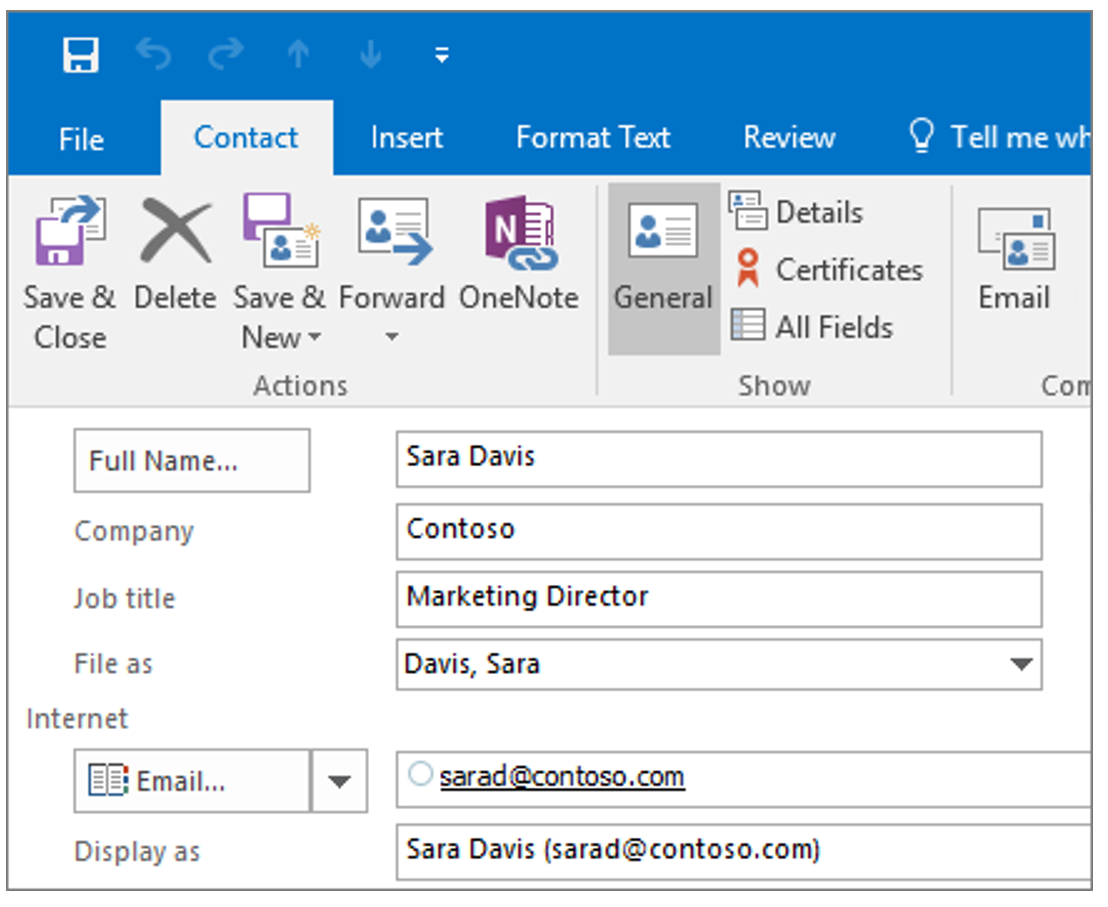Open the Review tab
Viewport: 1108px width, 907px height.
(x=789, y=137)
